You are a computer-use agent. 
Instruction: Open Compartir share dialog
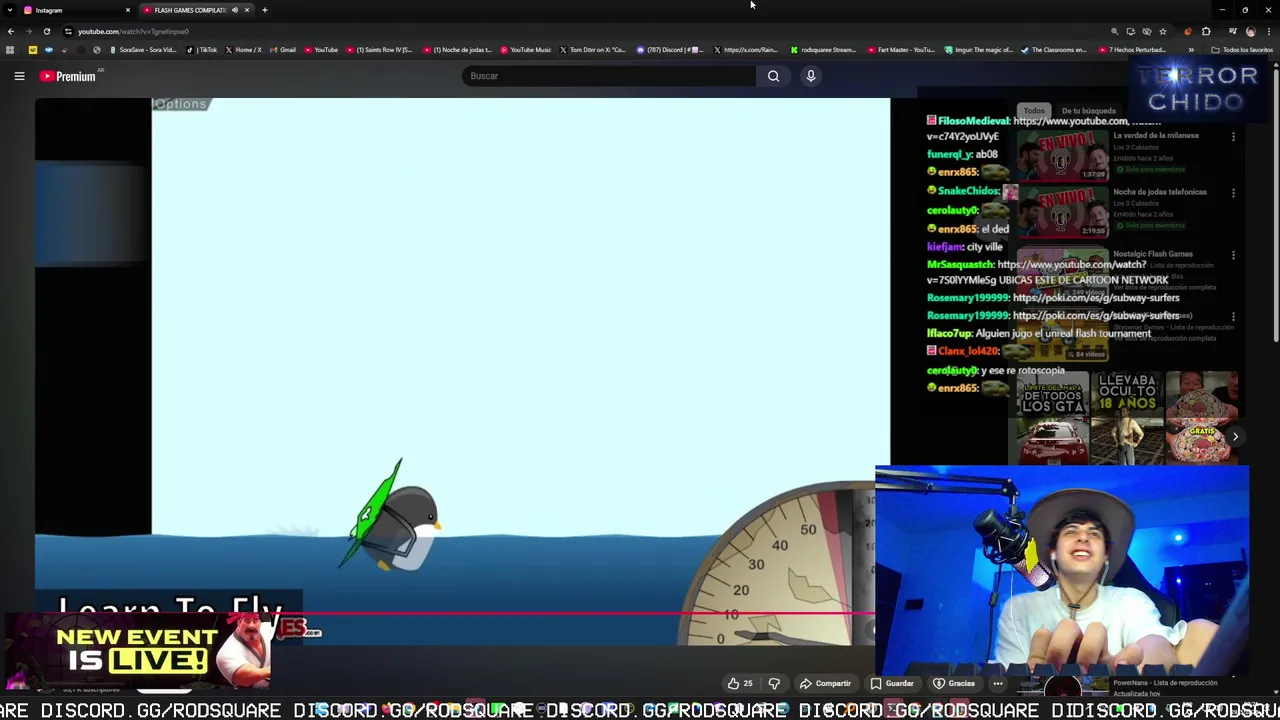(x=825, y=683)
